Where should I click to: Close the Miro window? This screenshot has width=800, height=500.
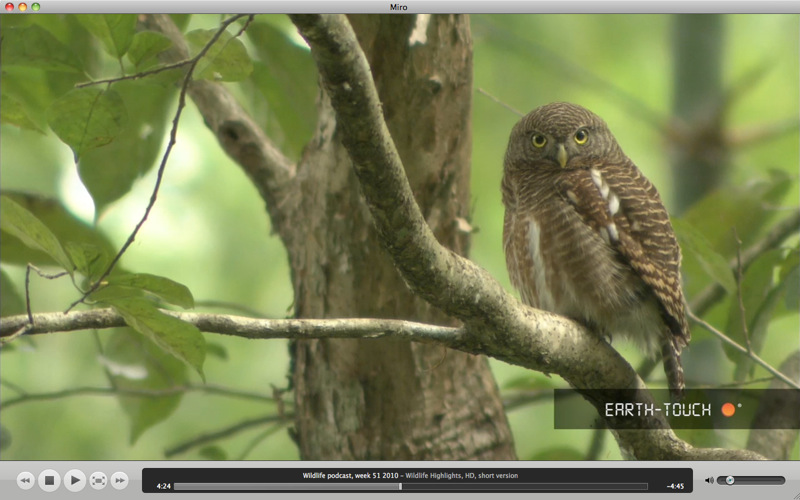pos(9,7)
